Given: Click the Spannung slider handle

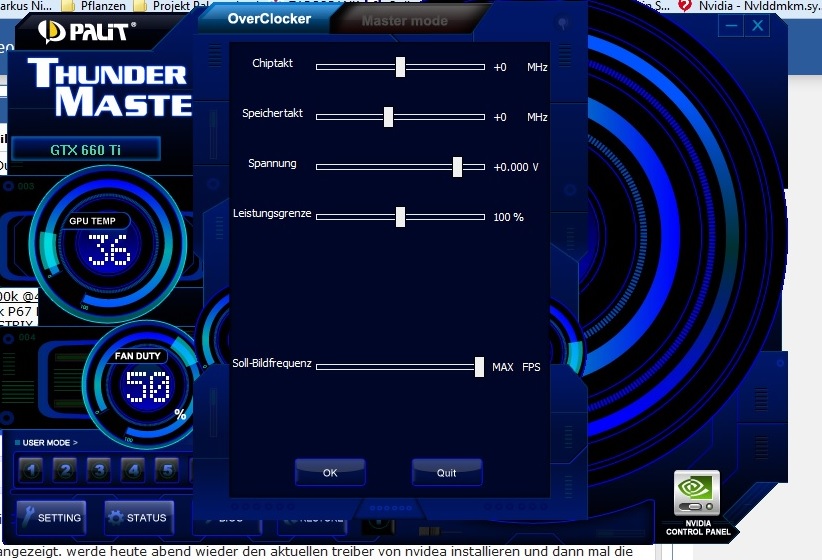Looking at the screenshot, I should (x=458, y=167).
